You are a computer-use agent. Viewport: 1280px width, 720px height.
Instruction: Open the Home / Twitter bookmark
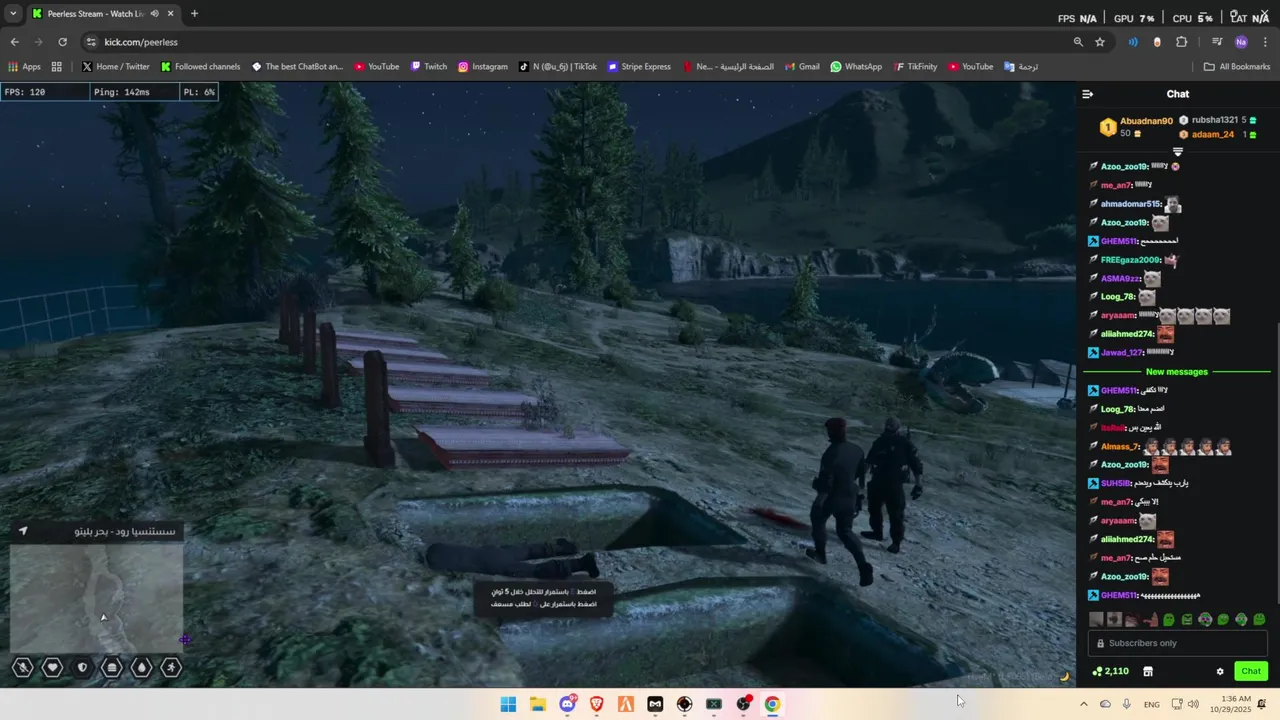(115, 67)
